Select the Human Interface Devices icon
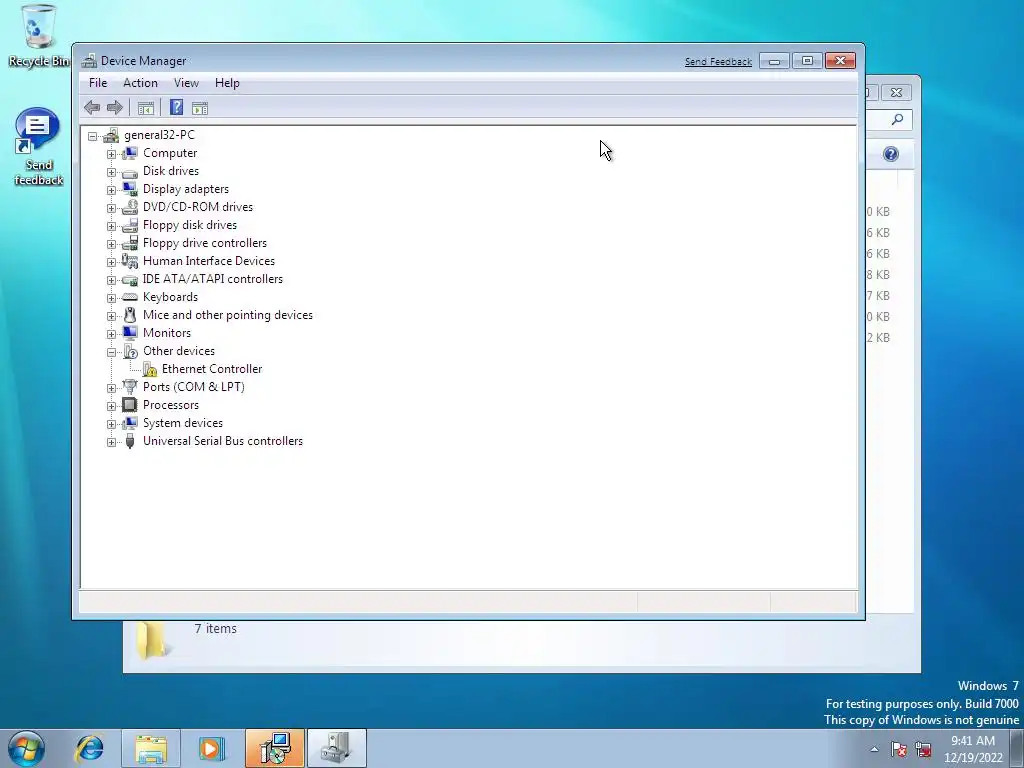 (130, 261)
